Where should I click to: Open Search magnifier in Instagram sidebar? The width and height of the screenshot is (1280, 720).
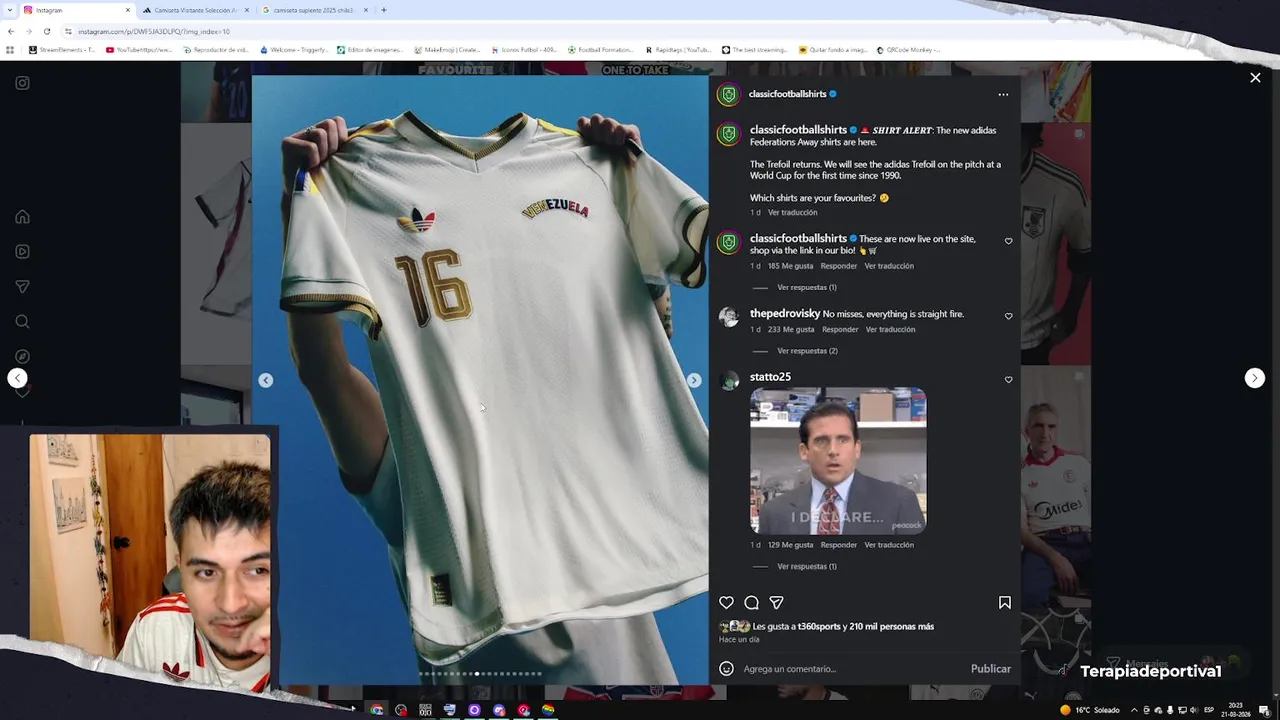[22, 322]
